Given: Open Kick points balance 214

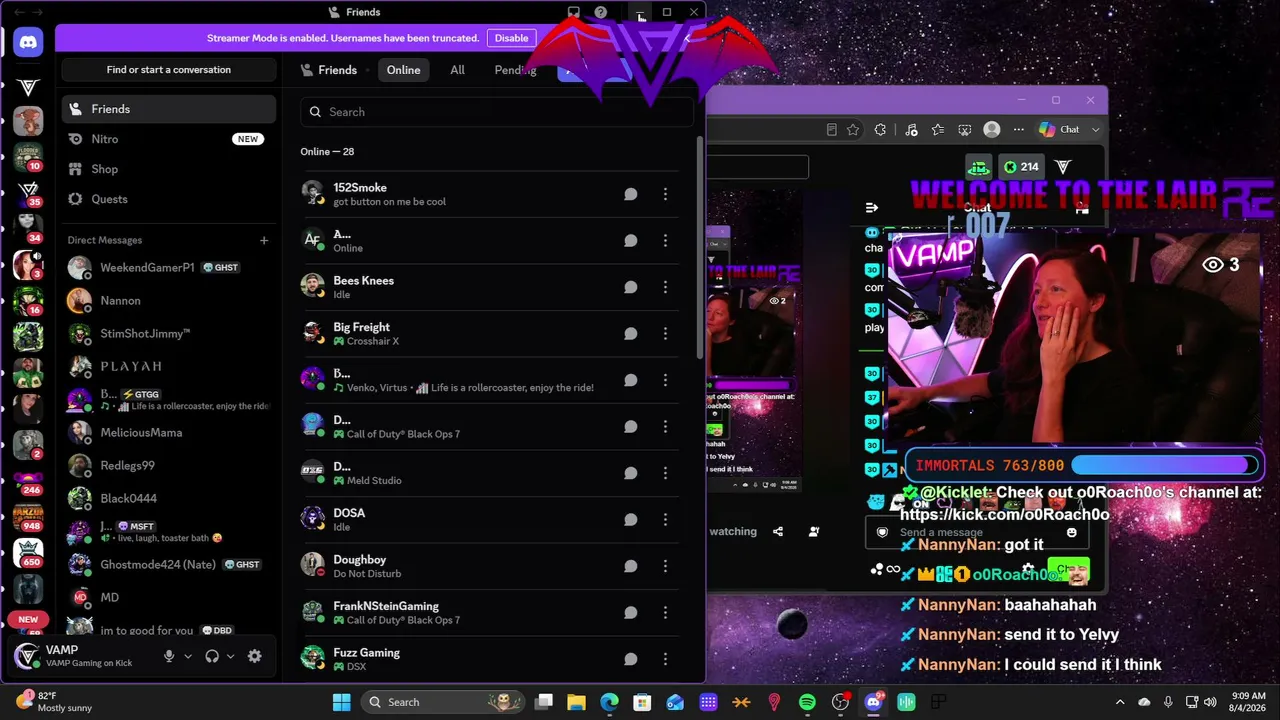Looking at the screenshot, I should (1021, 167).
